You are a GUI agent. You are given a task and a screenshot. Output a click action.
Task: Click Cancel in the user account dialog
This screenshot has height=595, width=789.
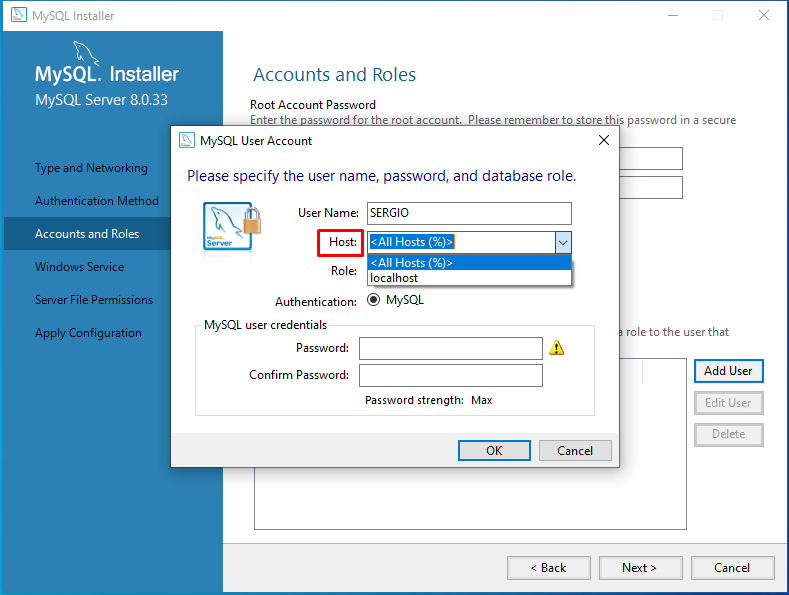[574, 451]
